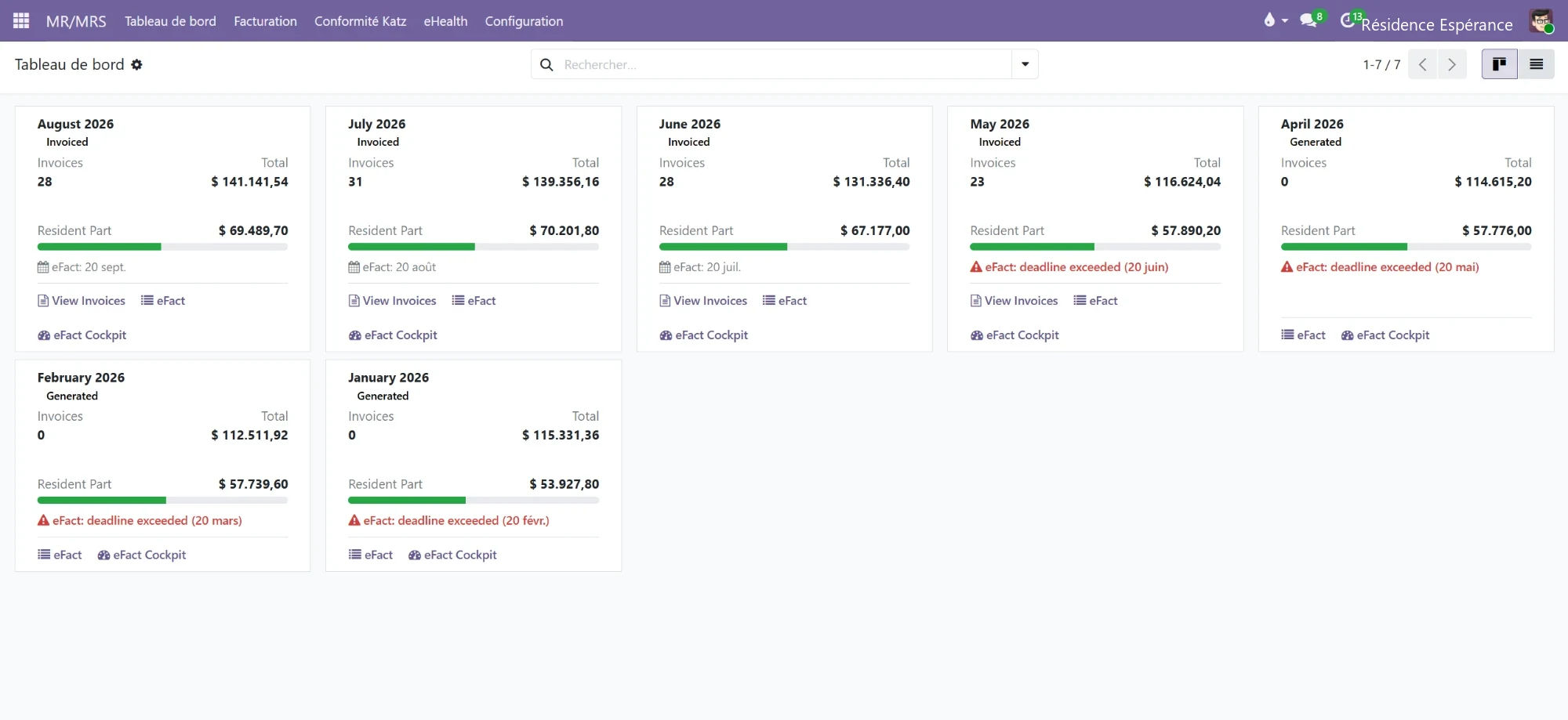Open the user avatar menu
Viewport: 1568px width, 720px height.
(1541, 21)
